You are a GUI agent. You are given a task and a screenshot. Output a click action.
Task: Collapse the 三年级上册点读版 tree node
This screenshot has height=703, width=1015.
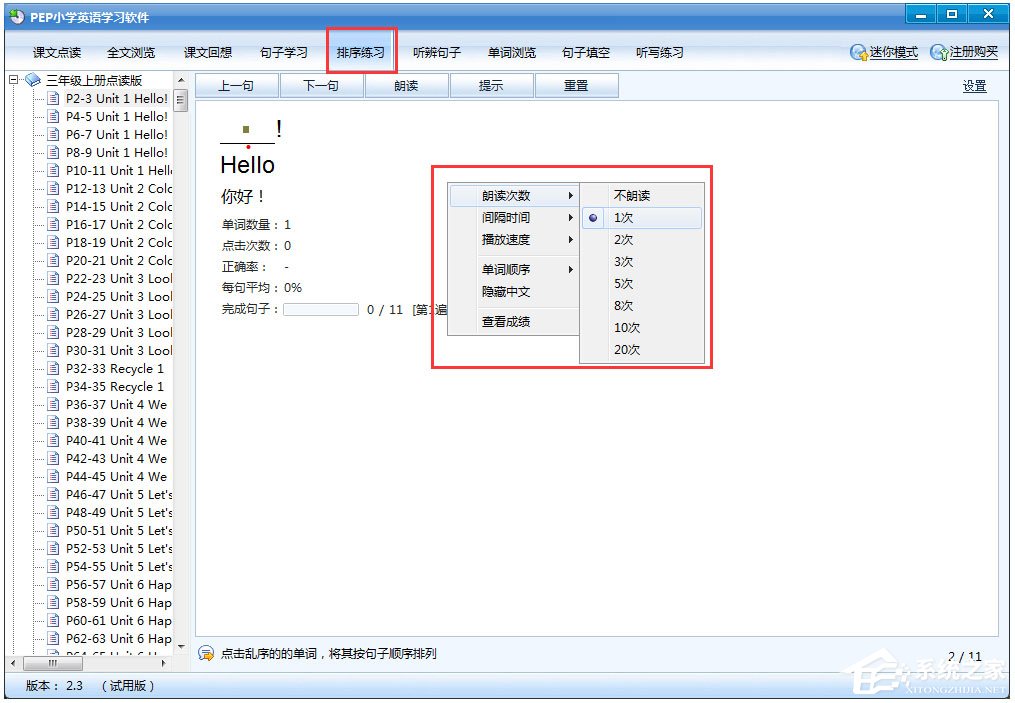[x=12, y=79]
